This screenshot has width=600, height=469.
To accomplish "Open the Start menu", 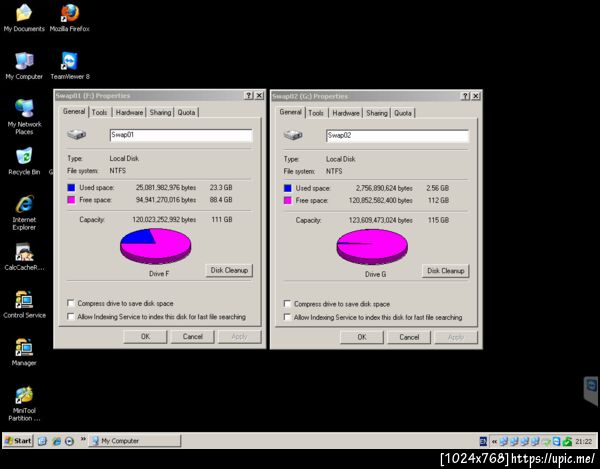I will pyautogui.click(x=18, y=441).
